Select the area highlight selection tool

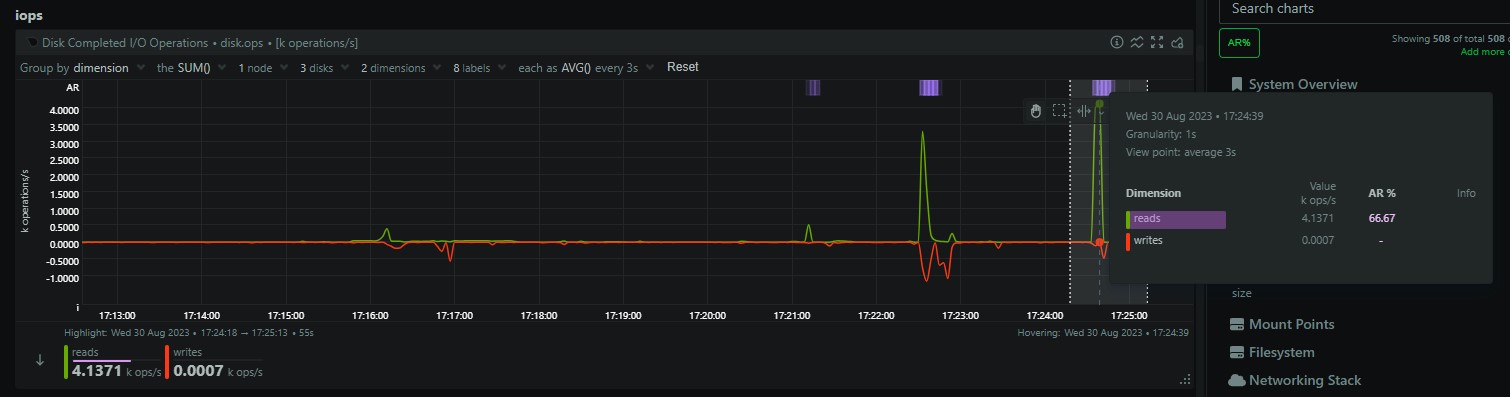coord(1060,110)
